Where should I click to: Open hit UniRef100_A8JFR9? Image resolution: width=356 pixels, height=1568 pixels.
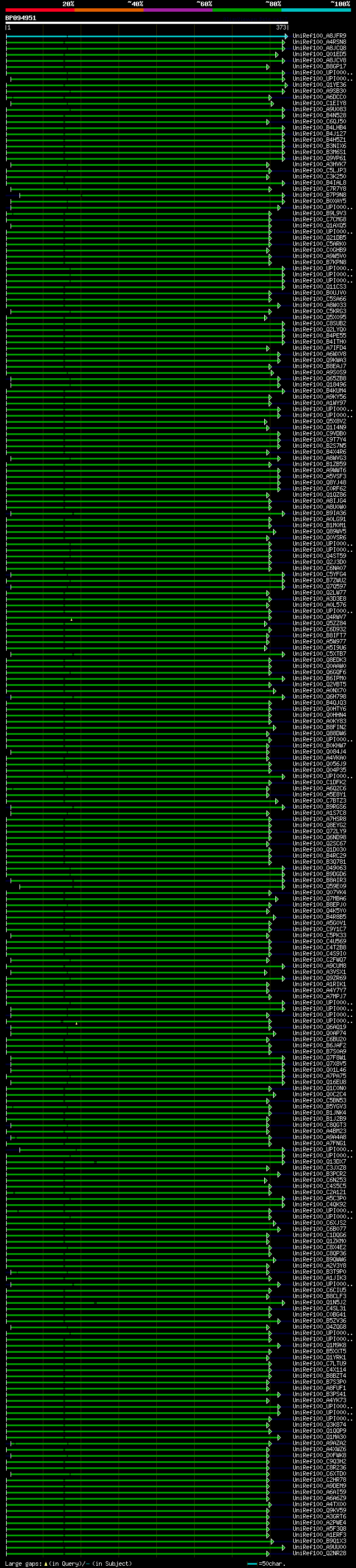click(x=319, y=36)
